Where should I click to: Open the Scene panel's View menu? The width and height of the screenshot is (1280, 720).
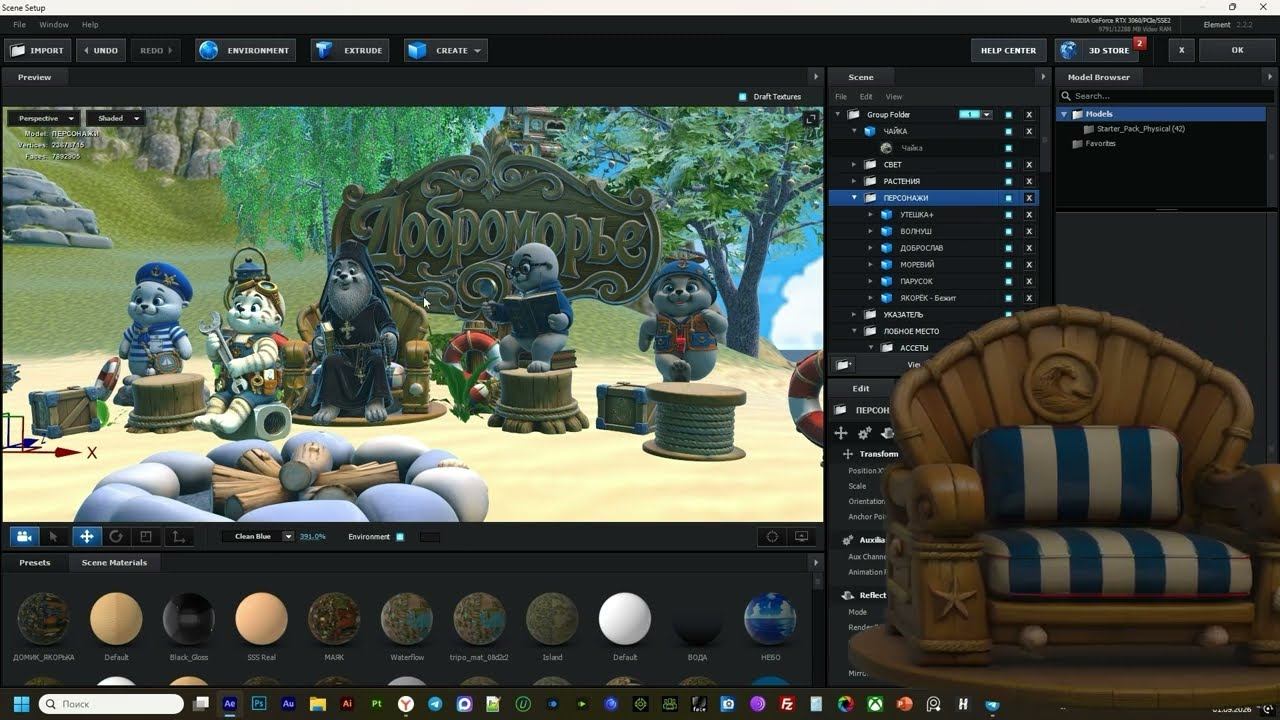pos(894,97)
